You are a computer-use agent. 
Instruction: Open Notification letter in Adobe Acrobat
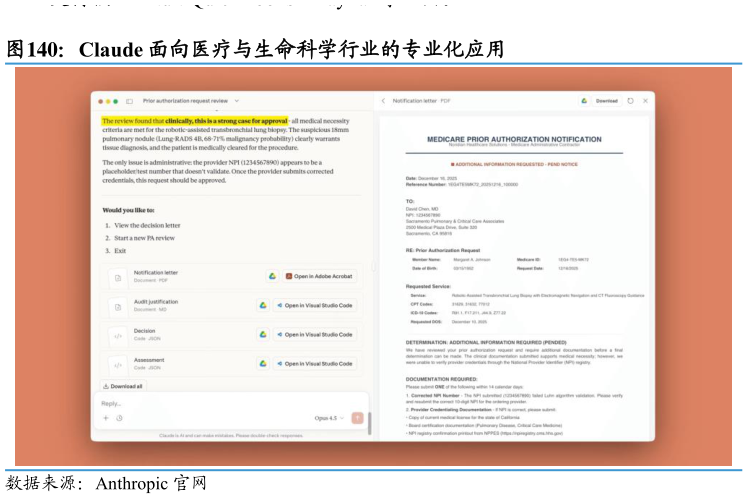[x=319, y=276]
